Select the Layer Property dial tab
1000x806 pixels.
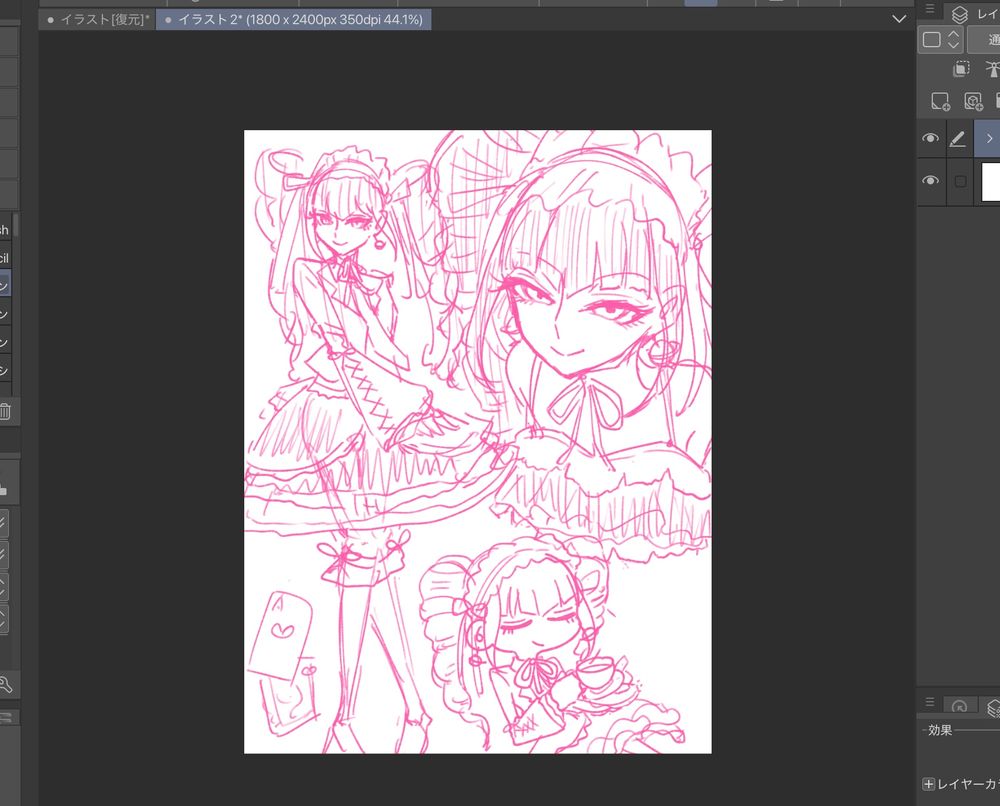(x=959, y=707)
